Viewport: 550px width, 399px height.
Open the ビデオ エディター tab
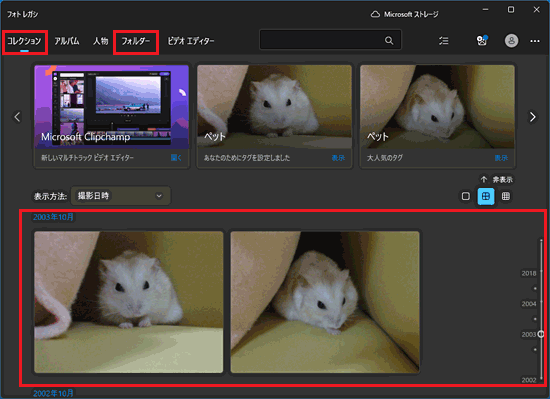(190, 41)
